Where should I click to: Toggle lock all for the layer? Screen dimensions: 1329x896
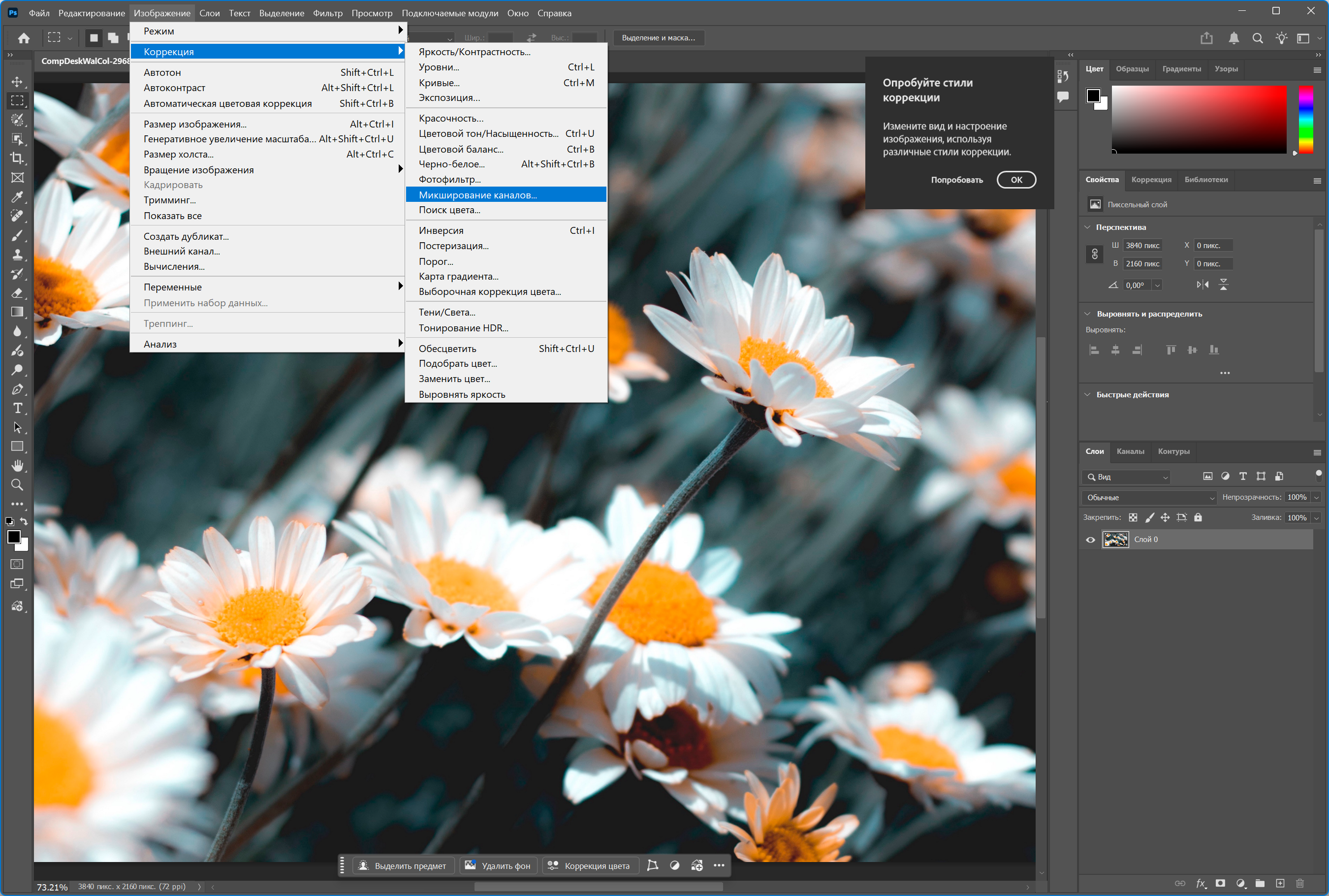click(1198, 517)
